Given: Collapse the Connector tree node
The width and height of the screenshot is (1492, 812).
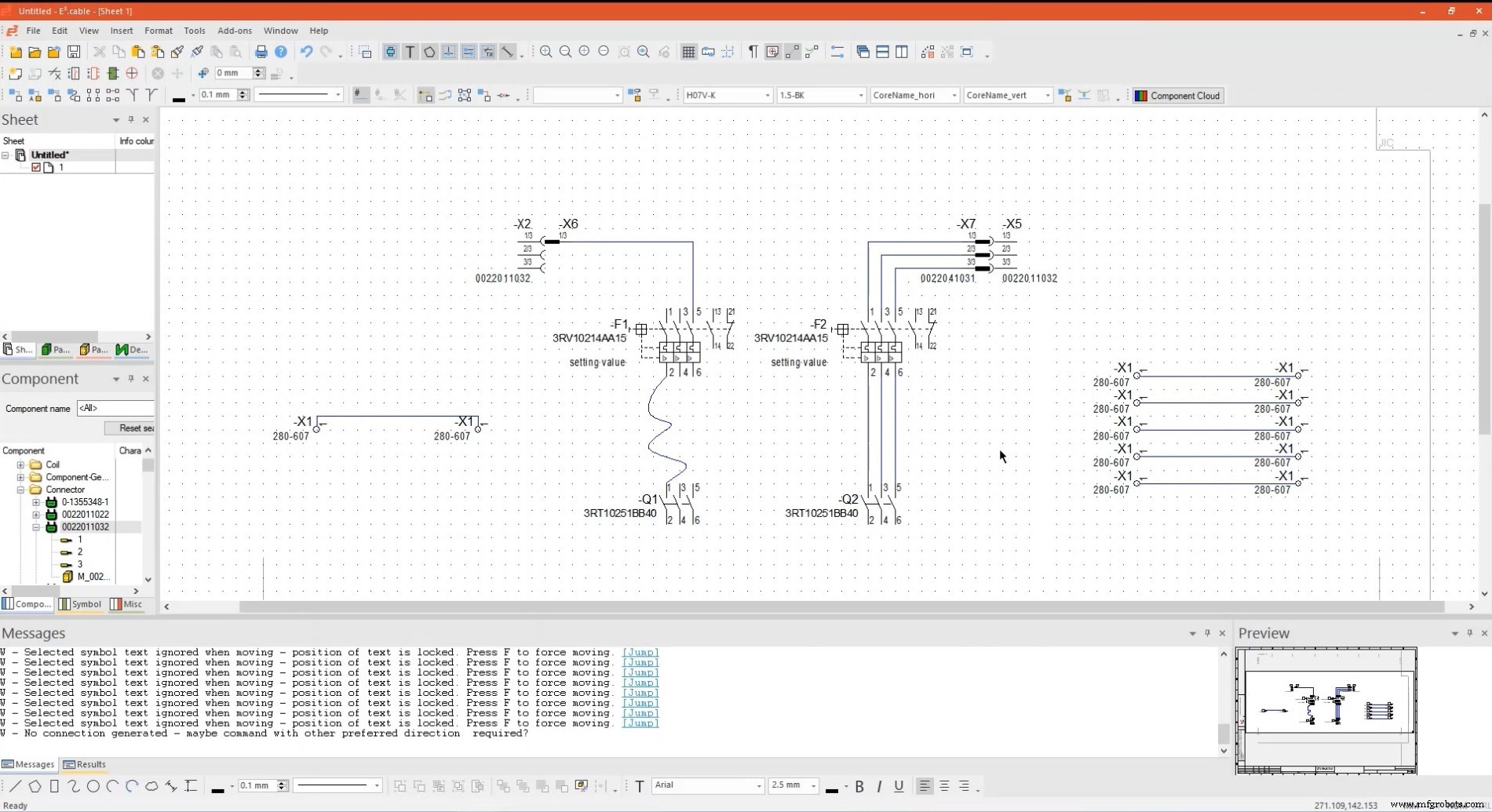Looking at the screenshot, I should tap(20, 490).
